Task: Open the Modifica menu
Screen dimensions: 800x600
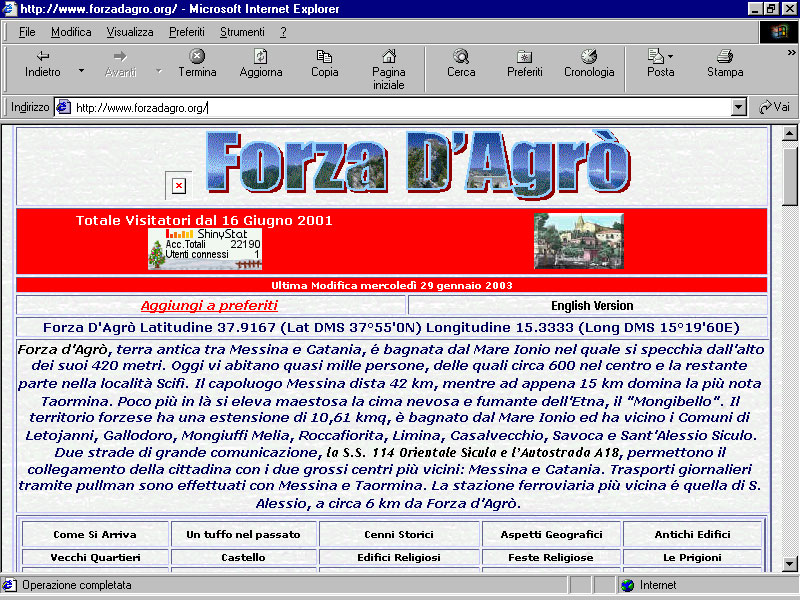Action: coord(71,32)
